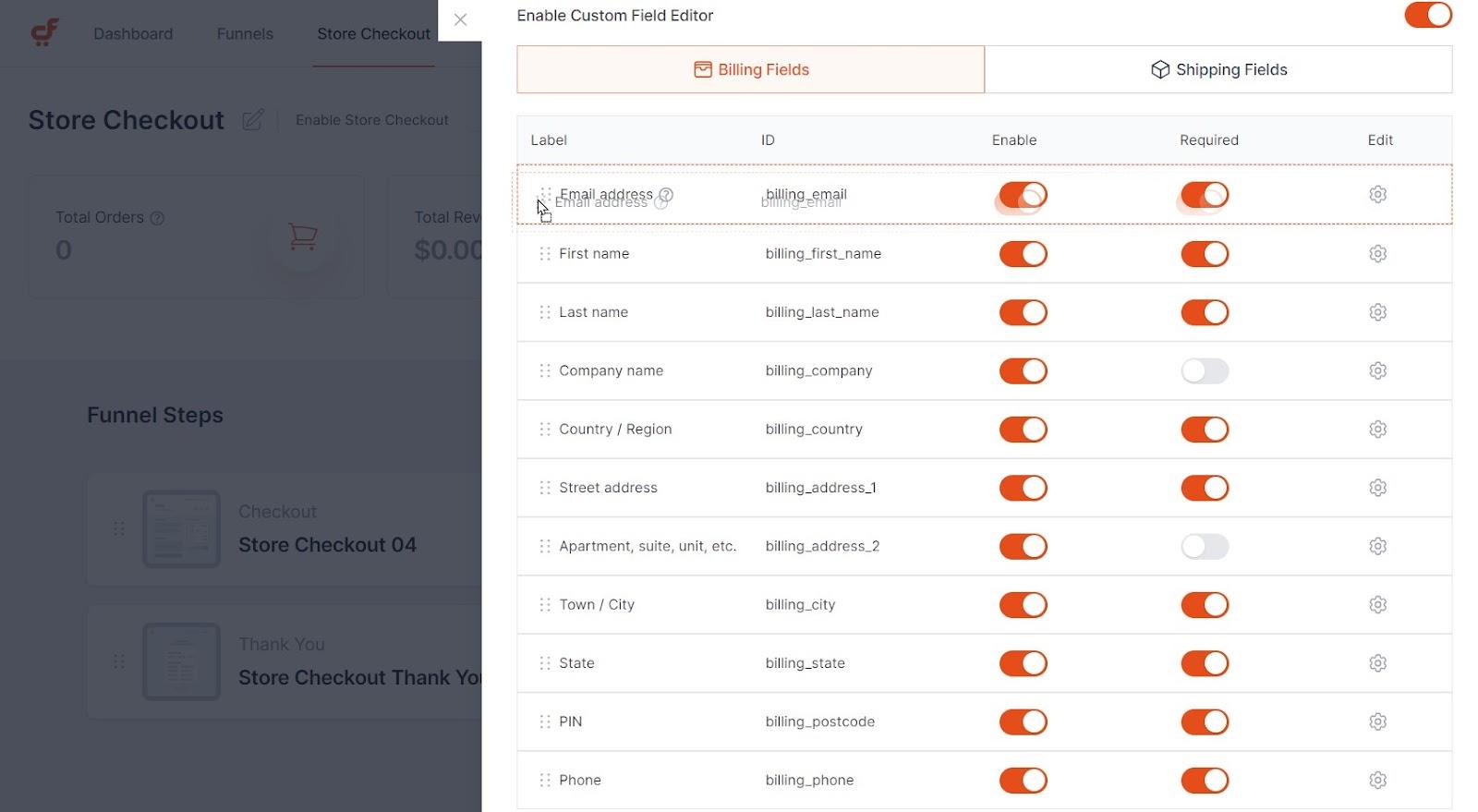Click the ID column header
Viewport: 1478px width, 812px height.
(x=768, y=139)
